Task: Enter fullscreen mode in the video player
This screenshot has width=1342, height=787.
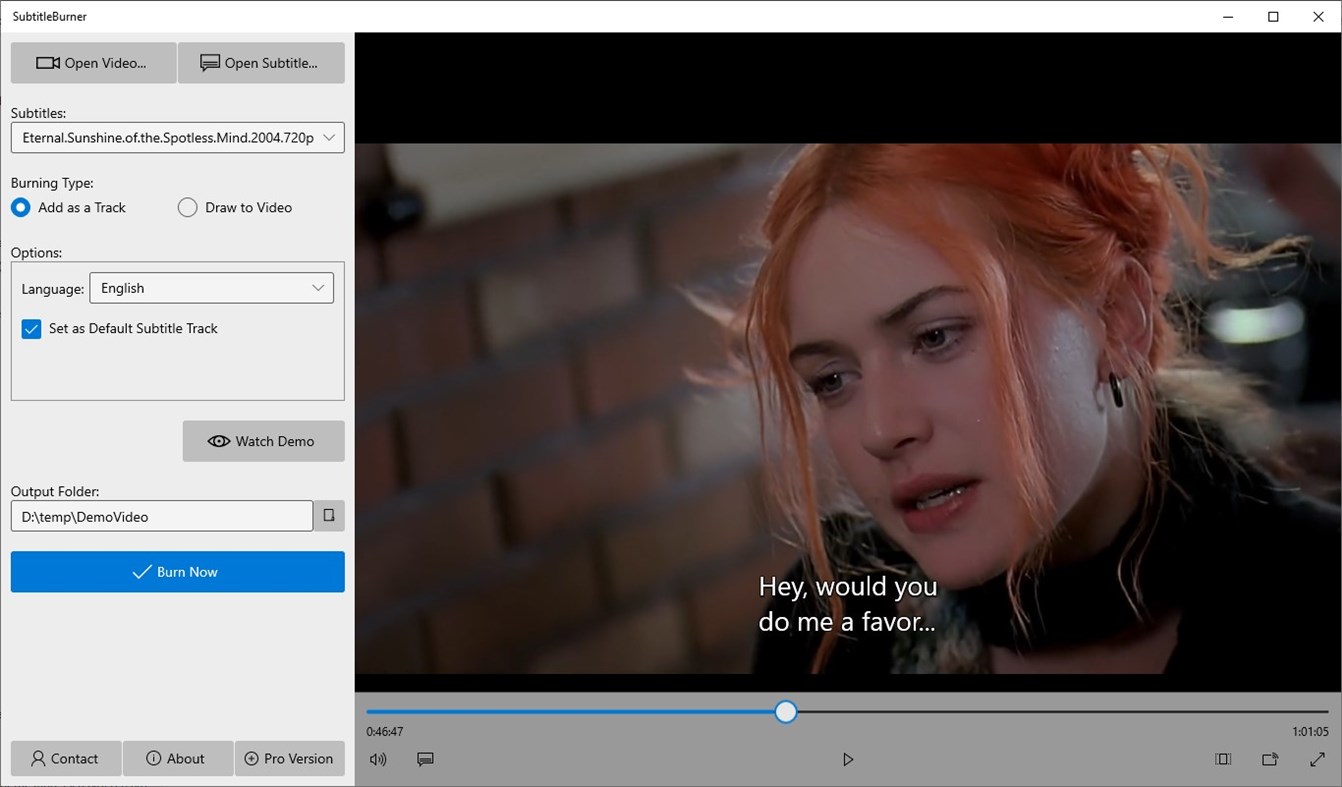Action: coord(1318,759)
